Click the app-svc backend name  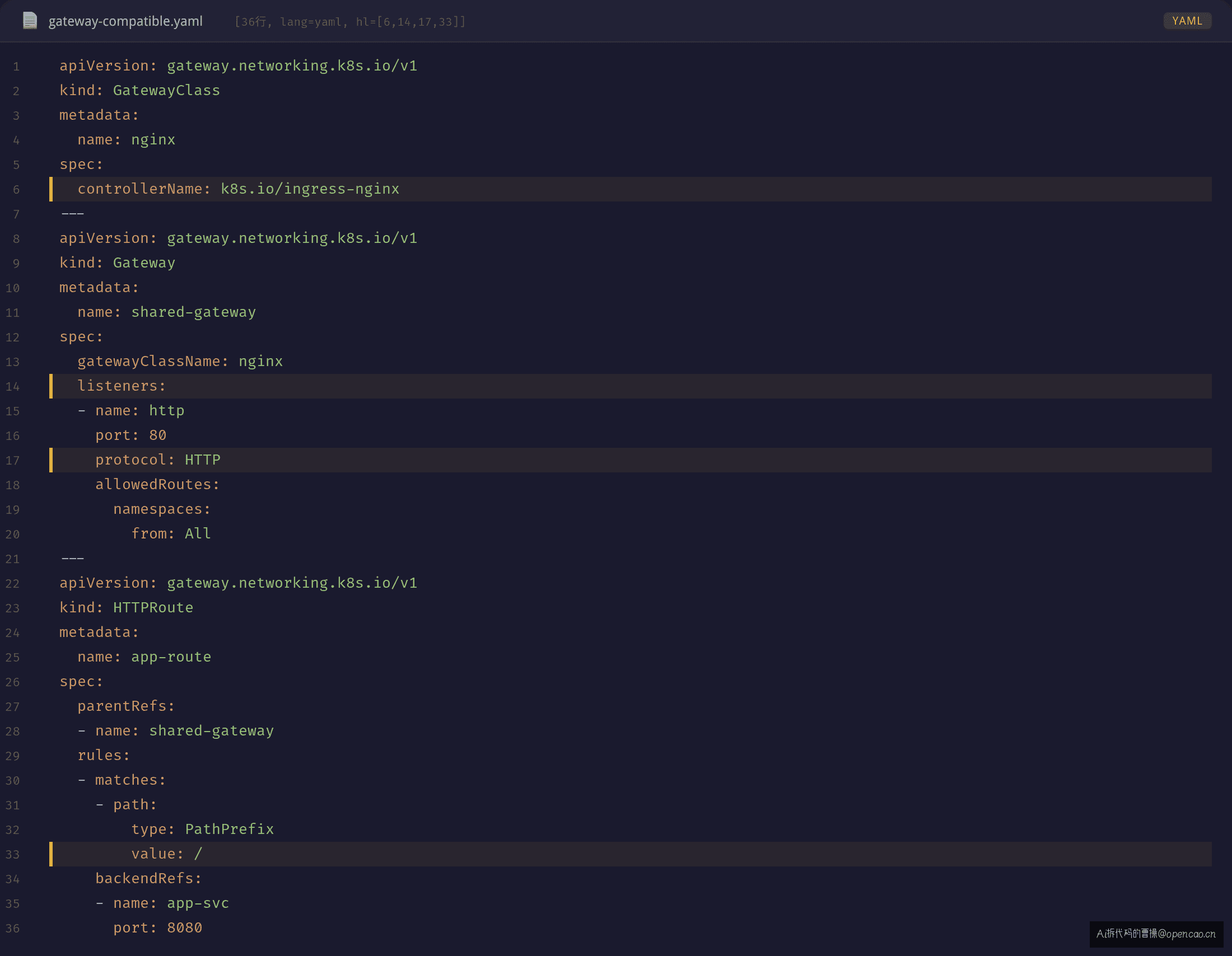198,903
